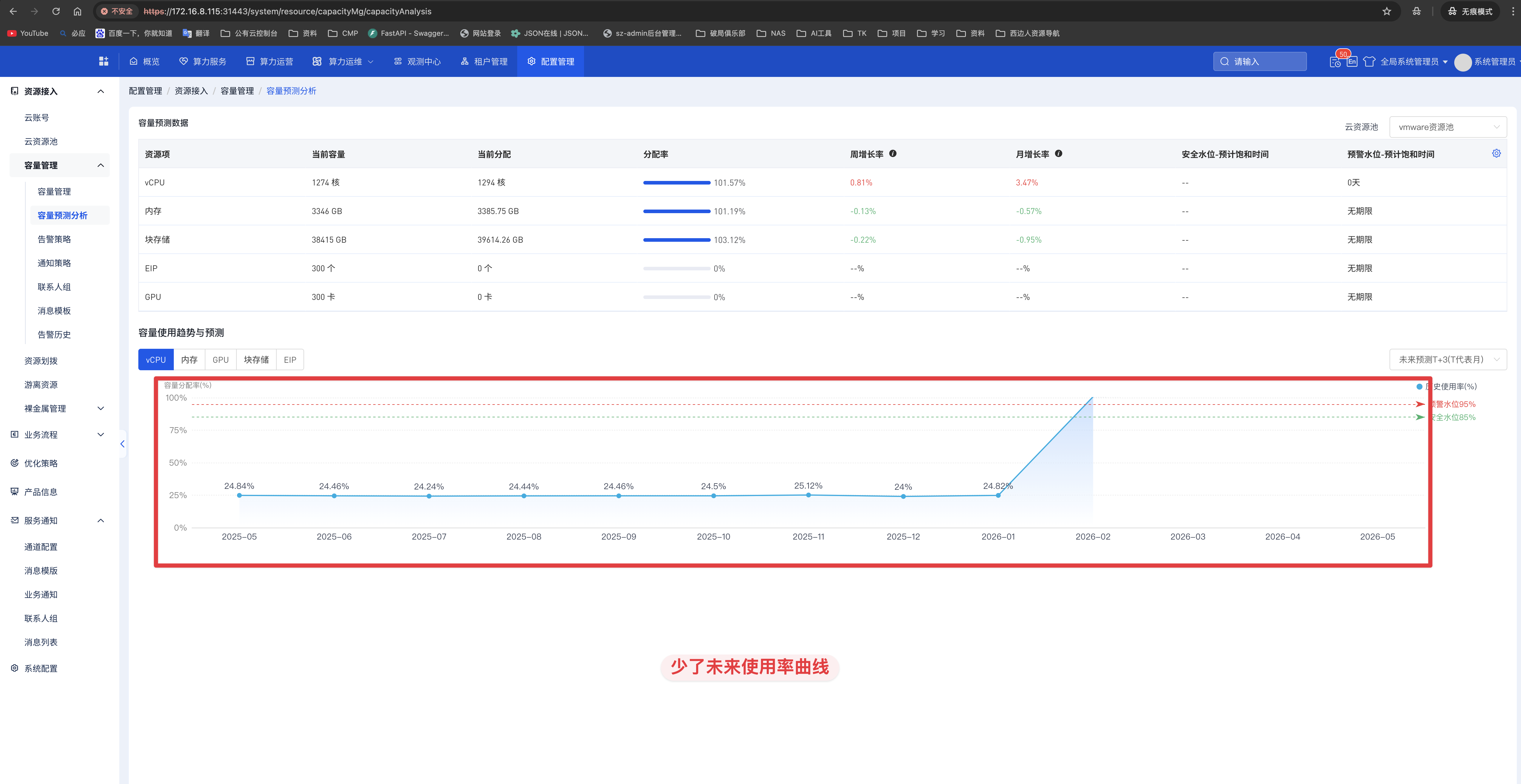Image resolution: width=1521 pixels, height=784 pixels.
Task: Open notifications icon with 50 badge
Action: (1335, 62)
